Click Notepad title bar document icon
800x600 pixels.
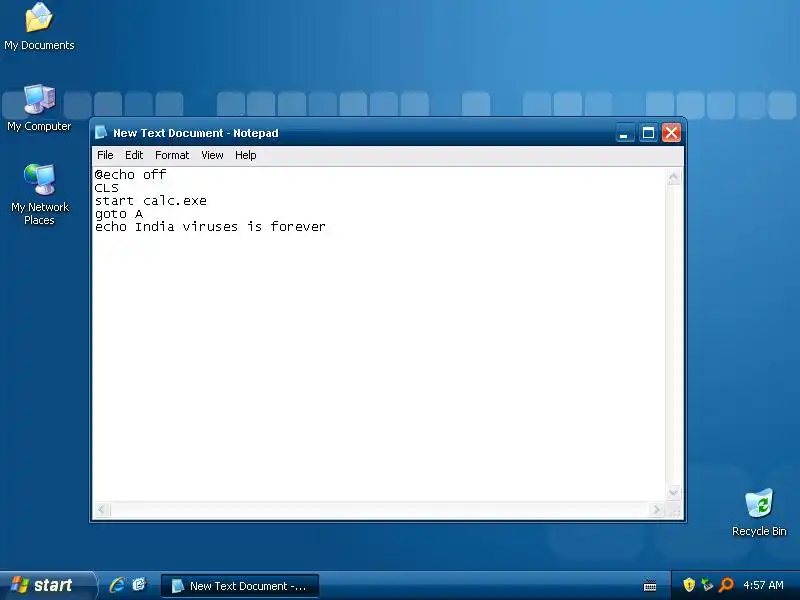pos(101,133)
